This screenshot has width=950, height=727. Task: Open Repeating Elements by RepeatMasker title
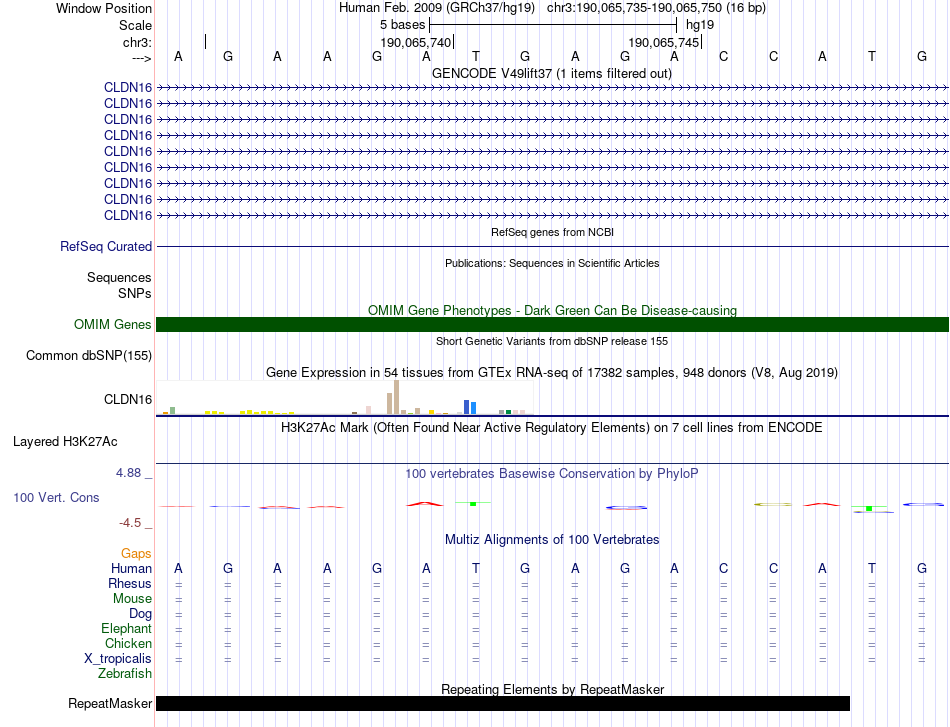click(552, 689)
